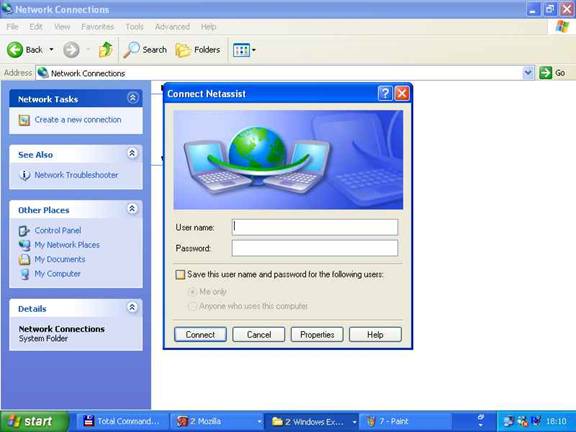Select the Me only radio button

click(192, 292)
